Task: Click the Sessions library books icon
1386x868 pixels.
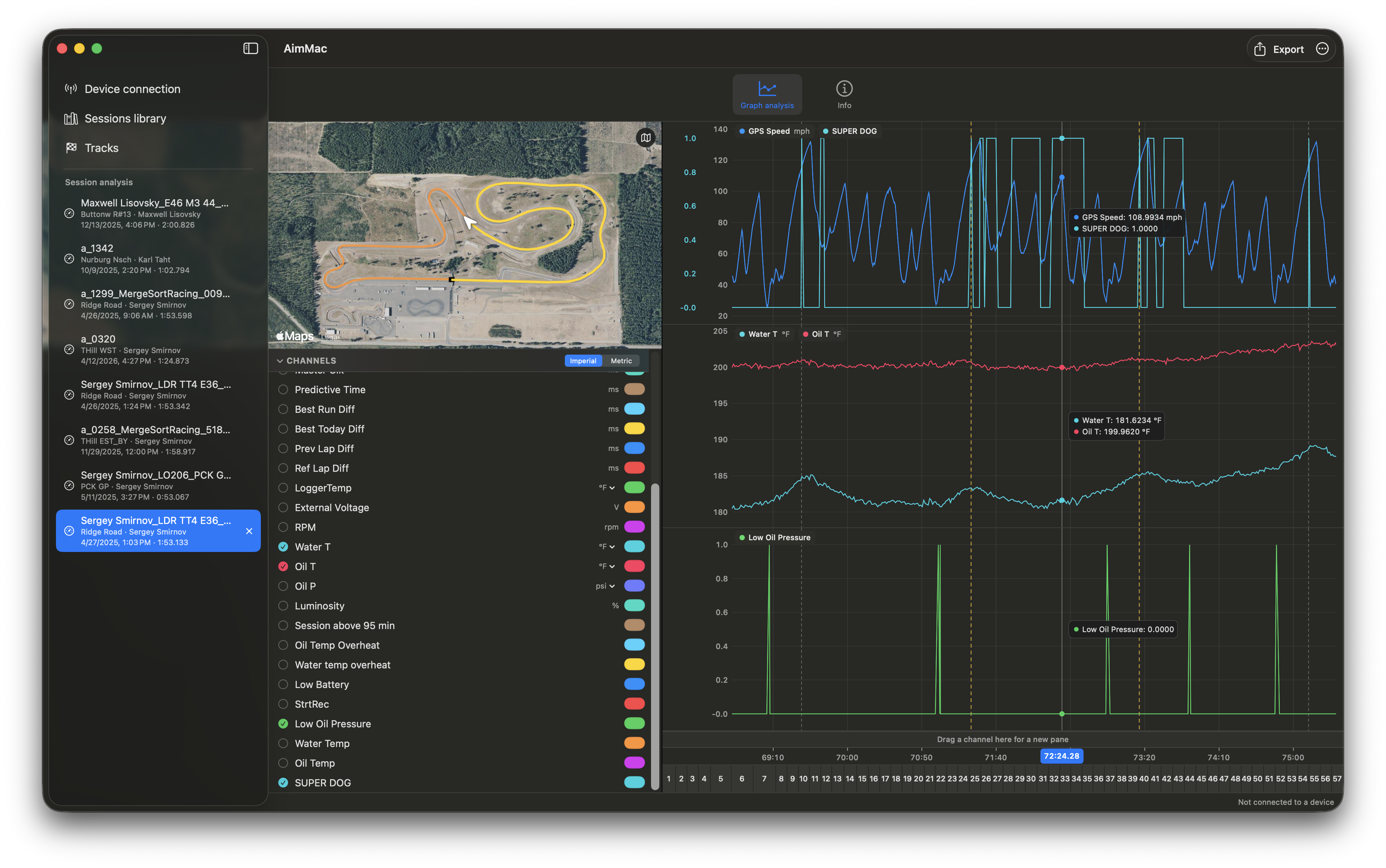Action: [x=71, y=118]
